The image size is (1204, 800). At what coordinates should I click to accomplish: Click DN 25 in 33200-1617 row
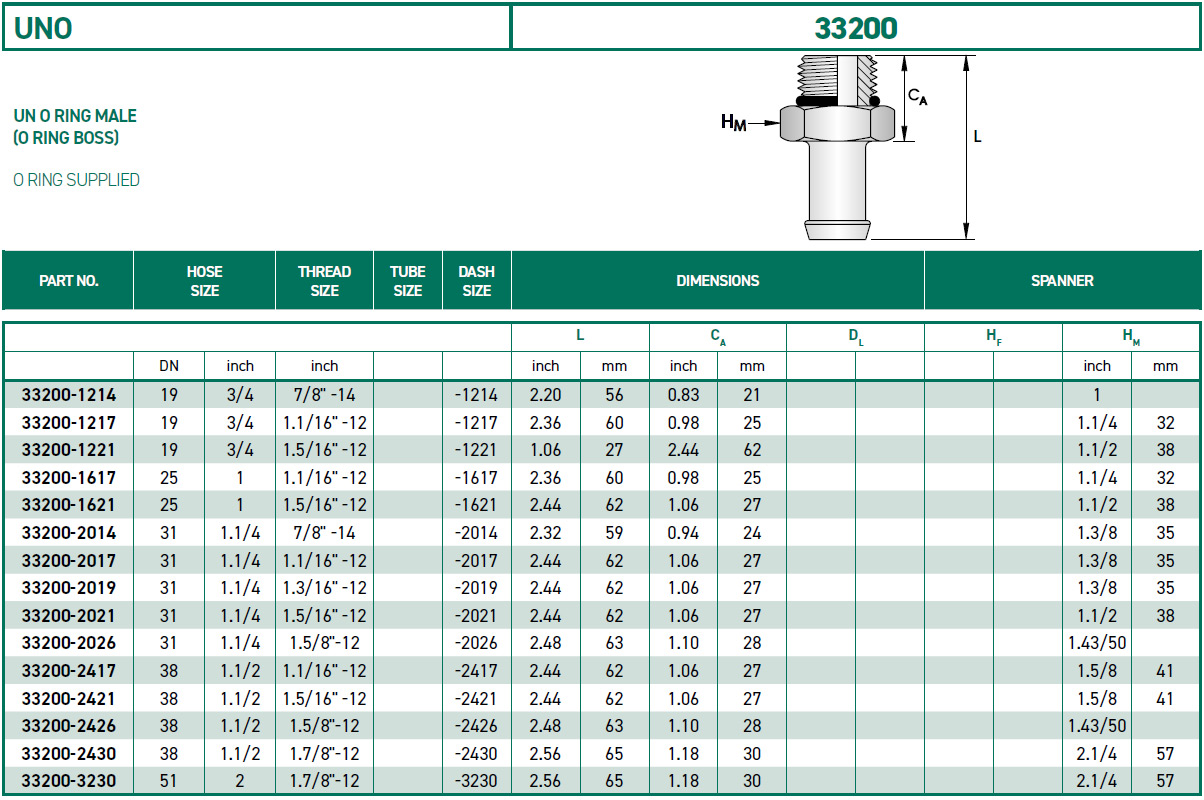pyautogui.click(x=169, y=477)
